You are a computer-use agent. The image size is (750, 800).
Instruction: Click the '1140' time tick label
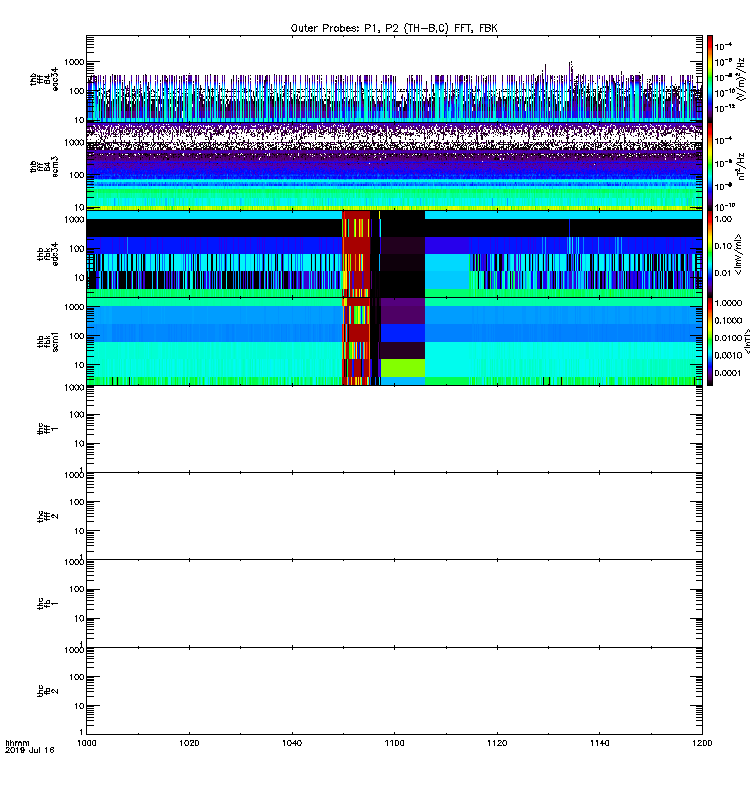pyautogui.click(x=599, y=743)
